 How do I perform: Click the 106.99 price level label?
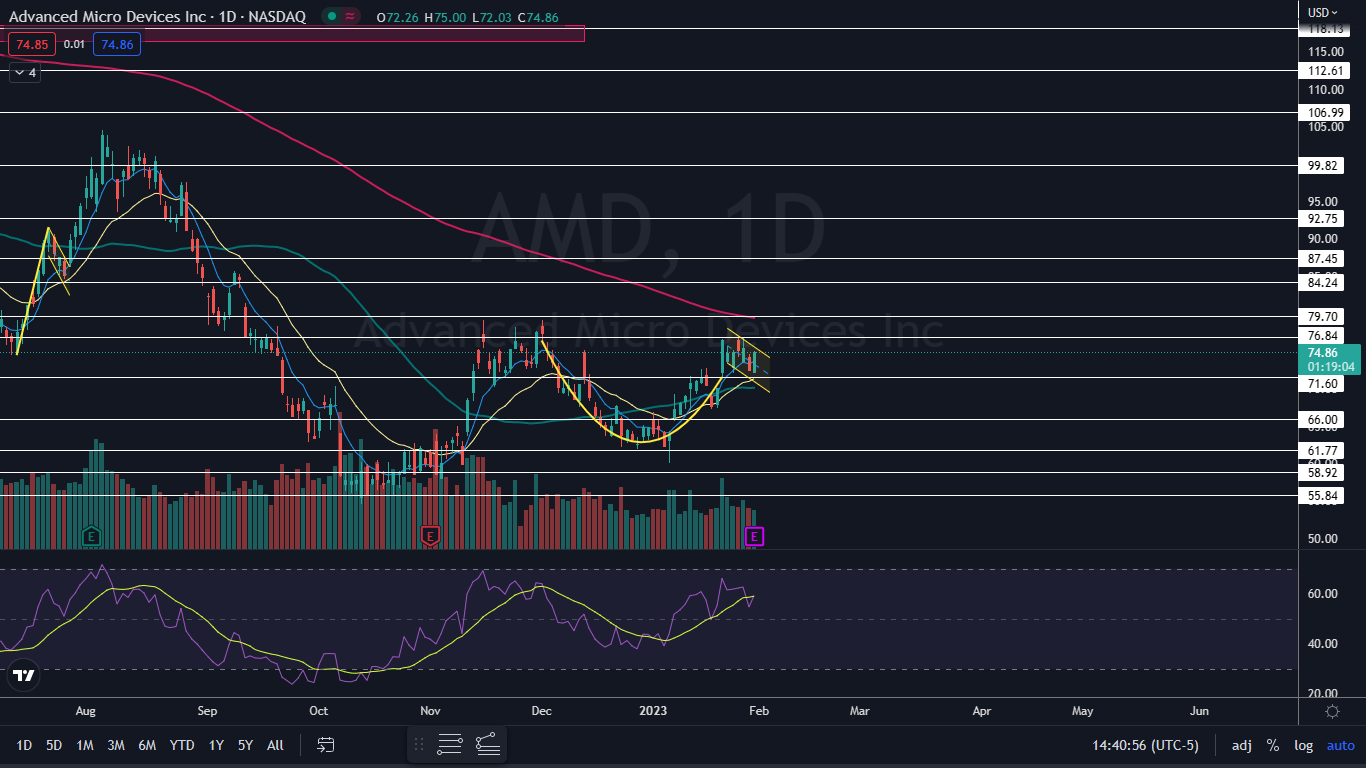coord(1324,113)
